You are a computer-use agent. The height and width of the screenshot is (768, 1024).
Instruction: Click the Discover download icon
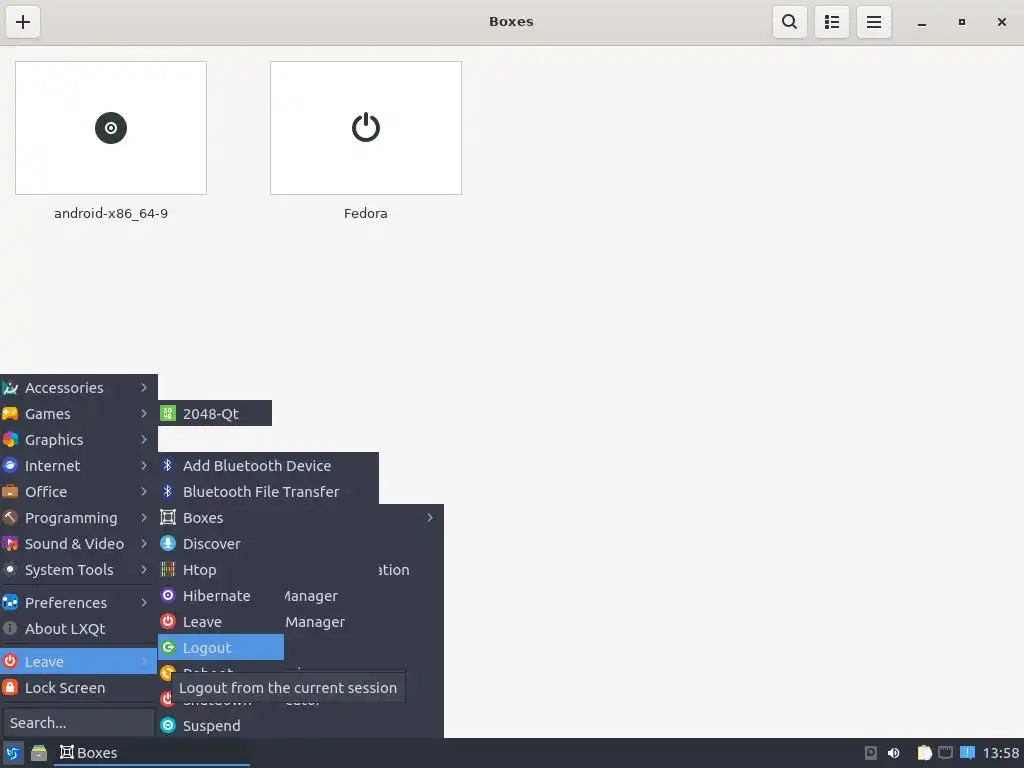tap(168, 543)
